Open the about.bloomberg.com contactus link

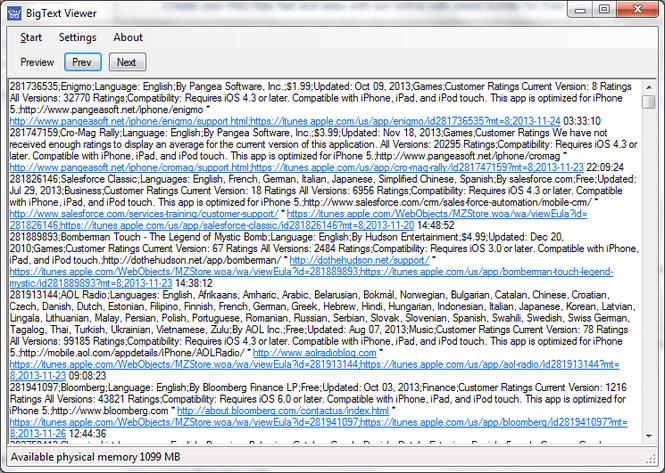coord(283,411)
